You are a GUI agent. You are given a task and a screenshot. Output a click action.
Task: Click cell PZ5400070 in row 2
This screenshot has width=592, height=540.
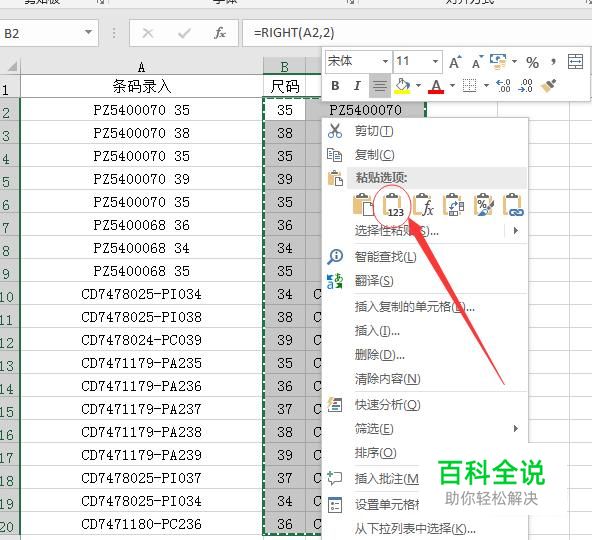pos(365,110)
